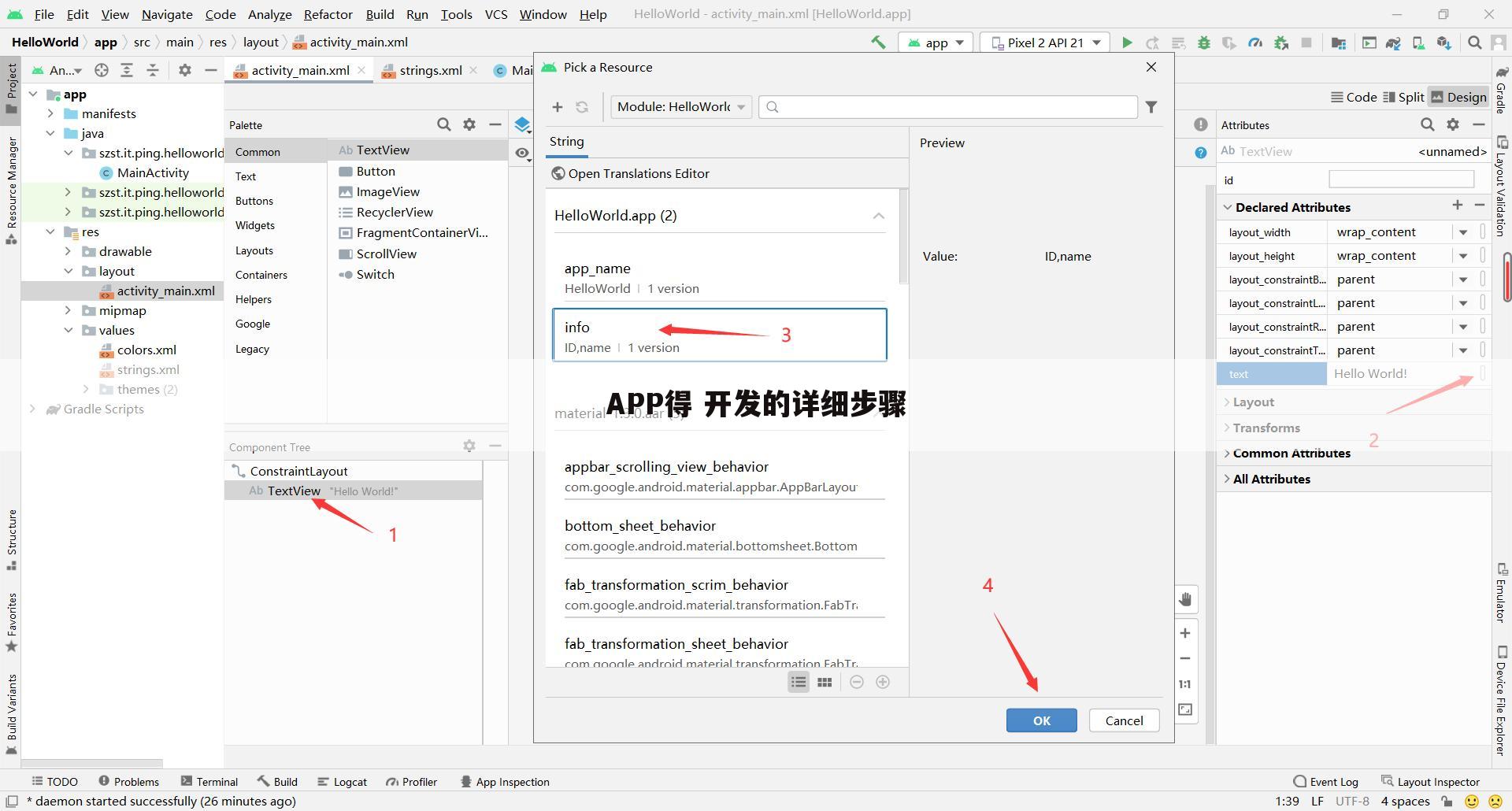Zoom in the design canvas
This screenshot has width=1512, height=811.
pos(1185,633)
